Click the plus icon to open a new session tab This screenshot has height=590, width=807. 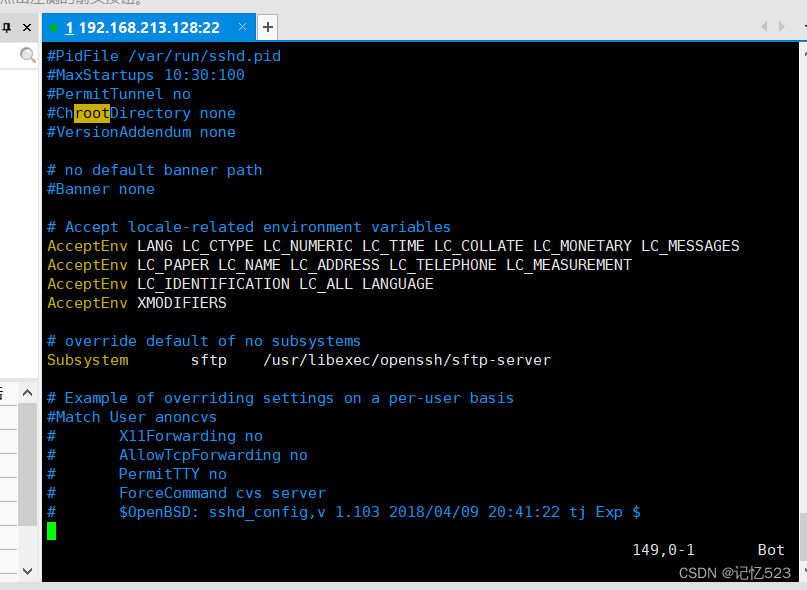click(266, 27)
